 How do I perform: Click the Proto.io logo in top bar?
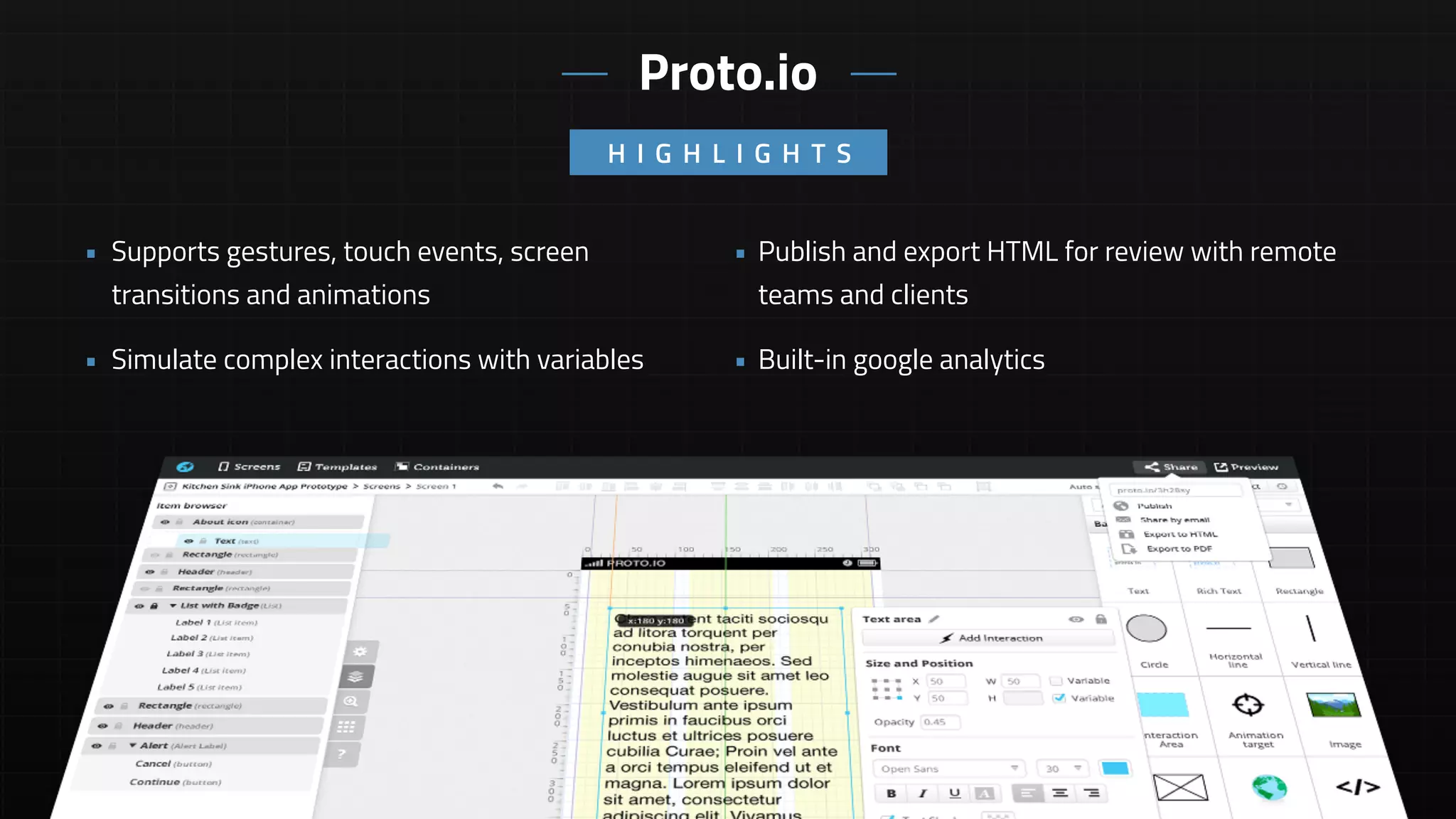click(x=185, y=466)
